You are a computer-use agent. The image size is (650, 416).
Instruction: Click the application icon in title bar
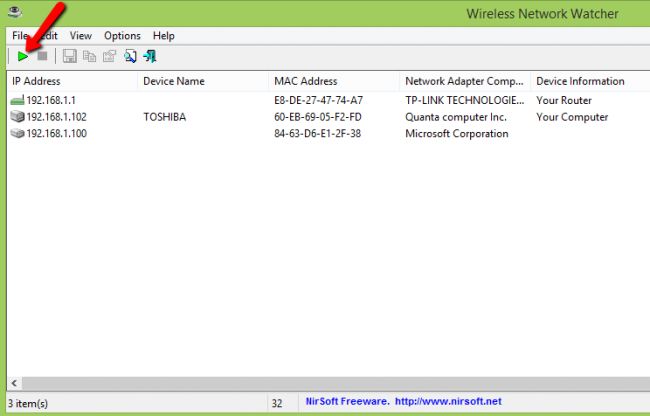[x=15, y=12]
